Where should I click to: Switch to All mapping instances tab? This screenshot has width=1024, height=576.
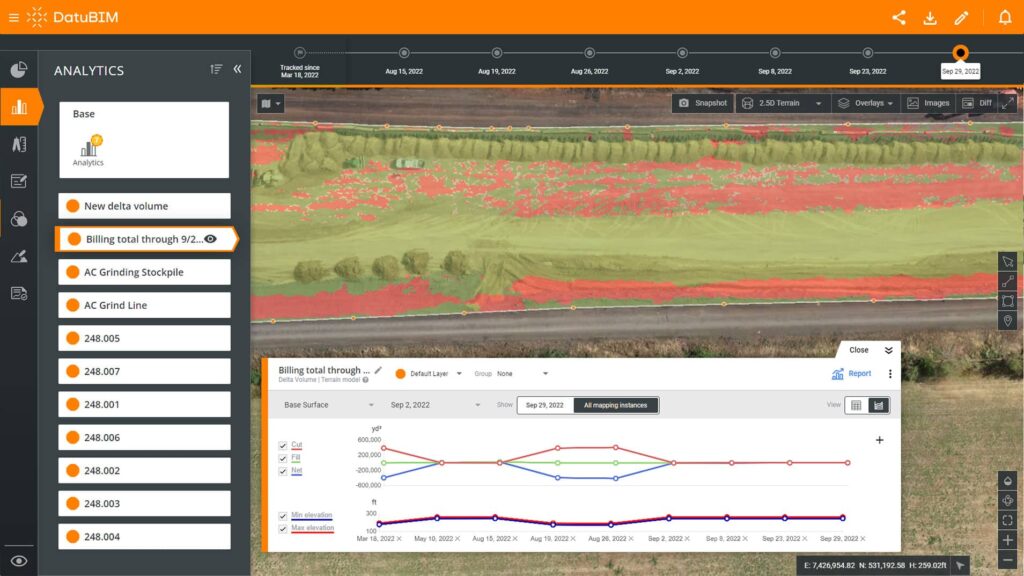pos(615,405)
